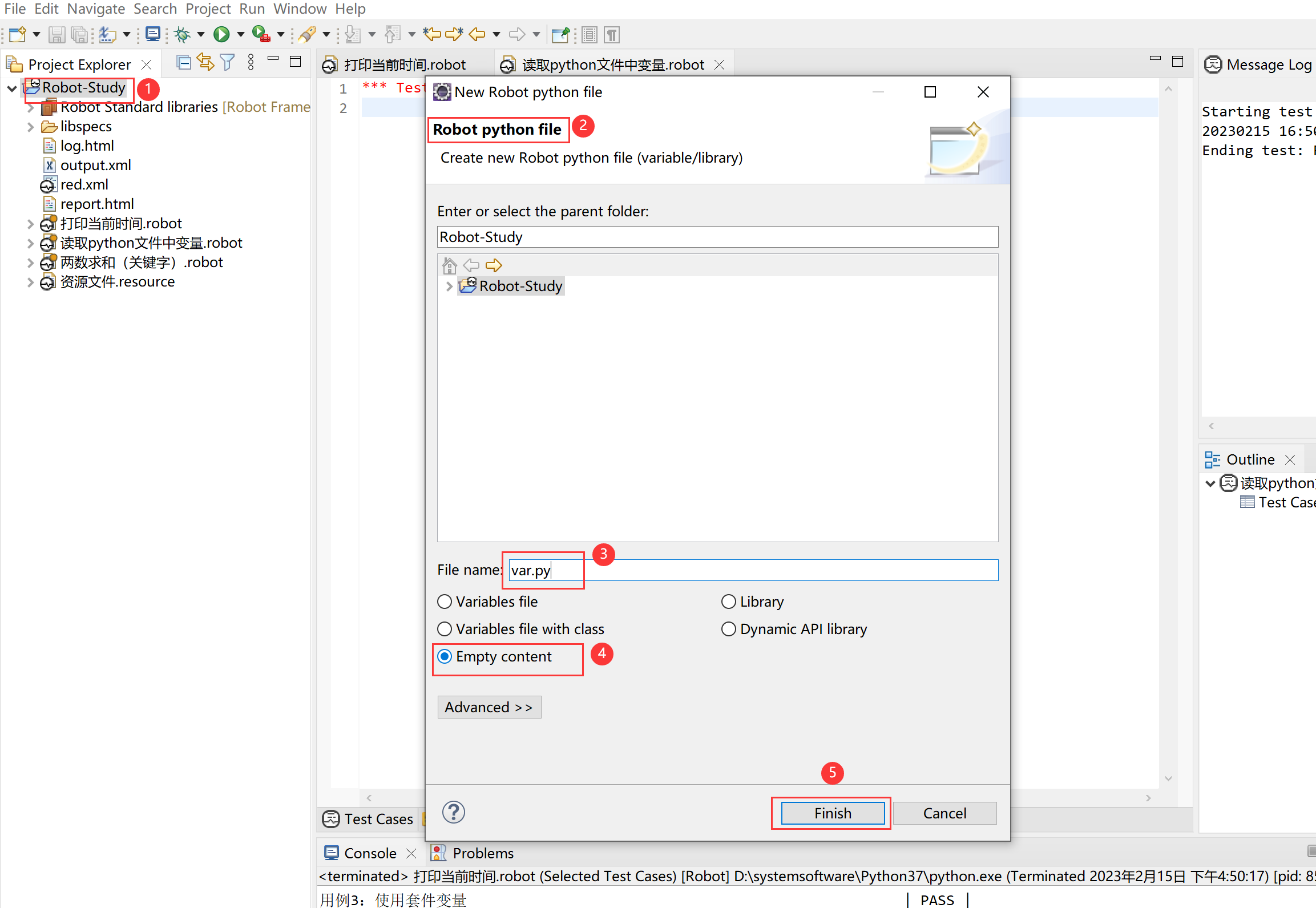
Task: Click the Finish button
Action: coord(832,813)
